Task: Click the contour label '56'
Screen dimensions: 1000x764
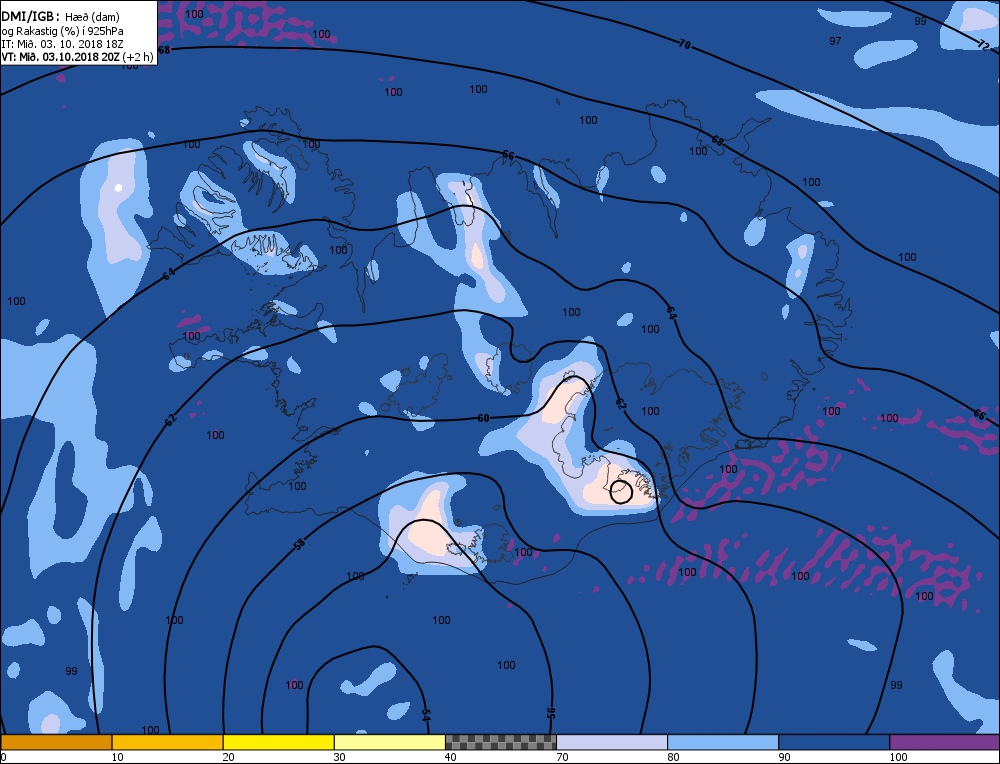Action: coord(551,712)
